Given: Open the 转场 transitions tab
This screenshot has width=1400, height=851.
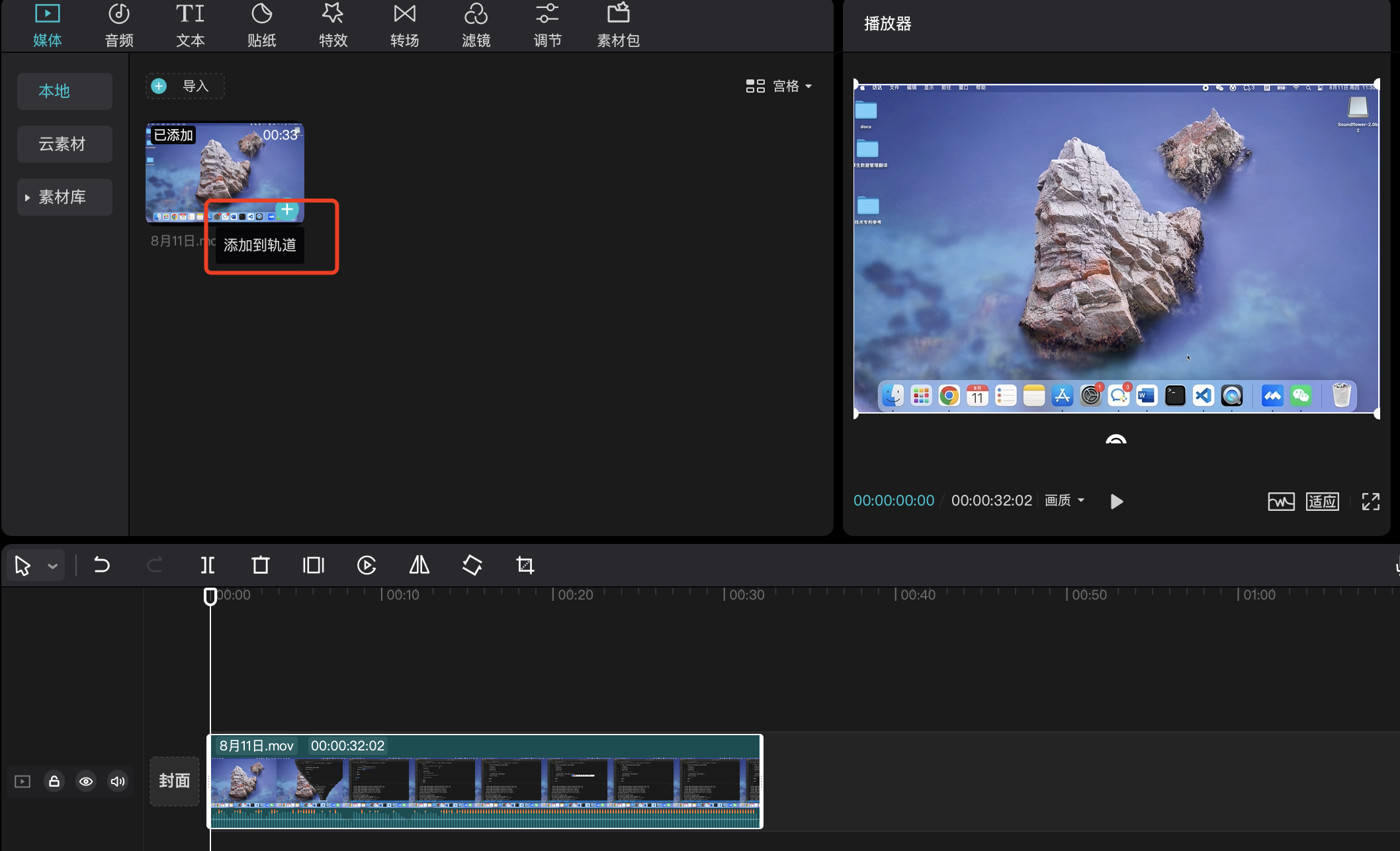Looking at the screenshot, I should (404, 25).
